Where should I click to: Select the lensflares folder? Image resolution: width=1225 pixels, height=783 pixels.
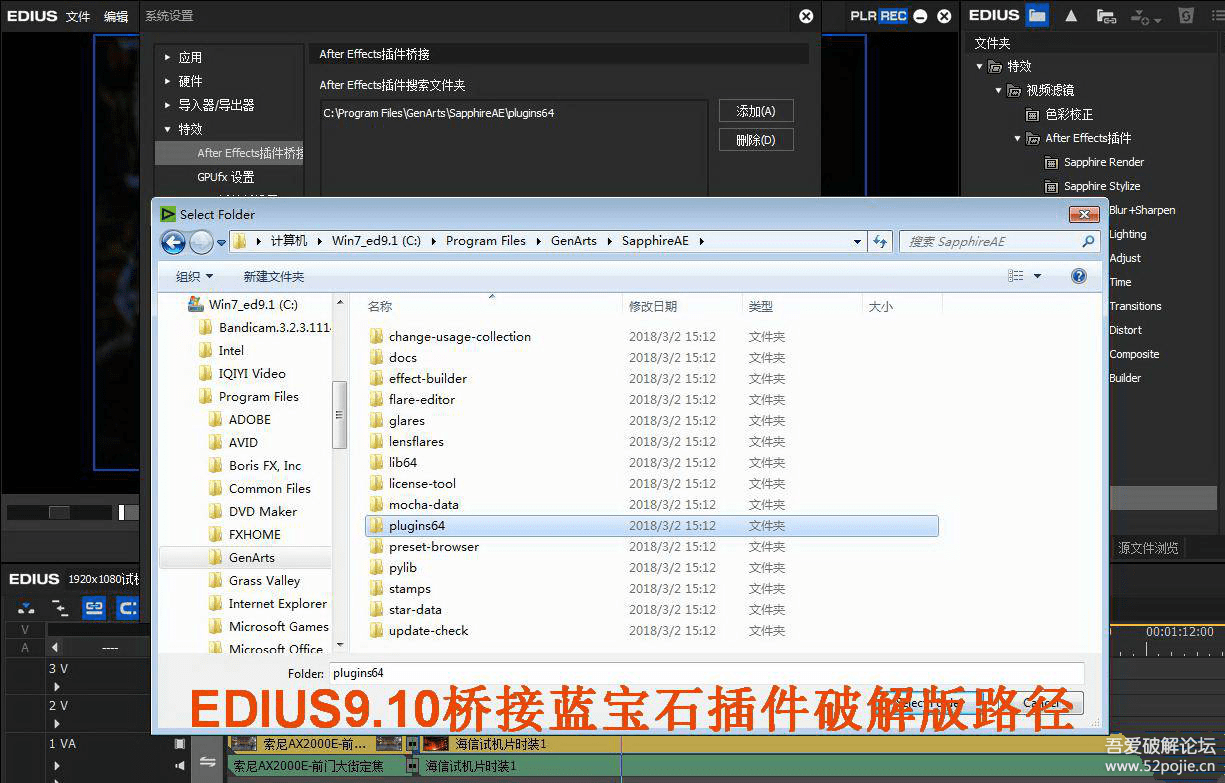coord(416,442)
